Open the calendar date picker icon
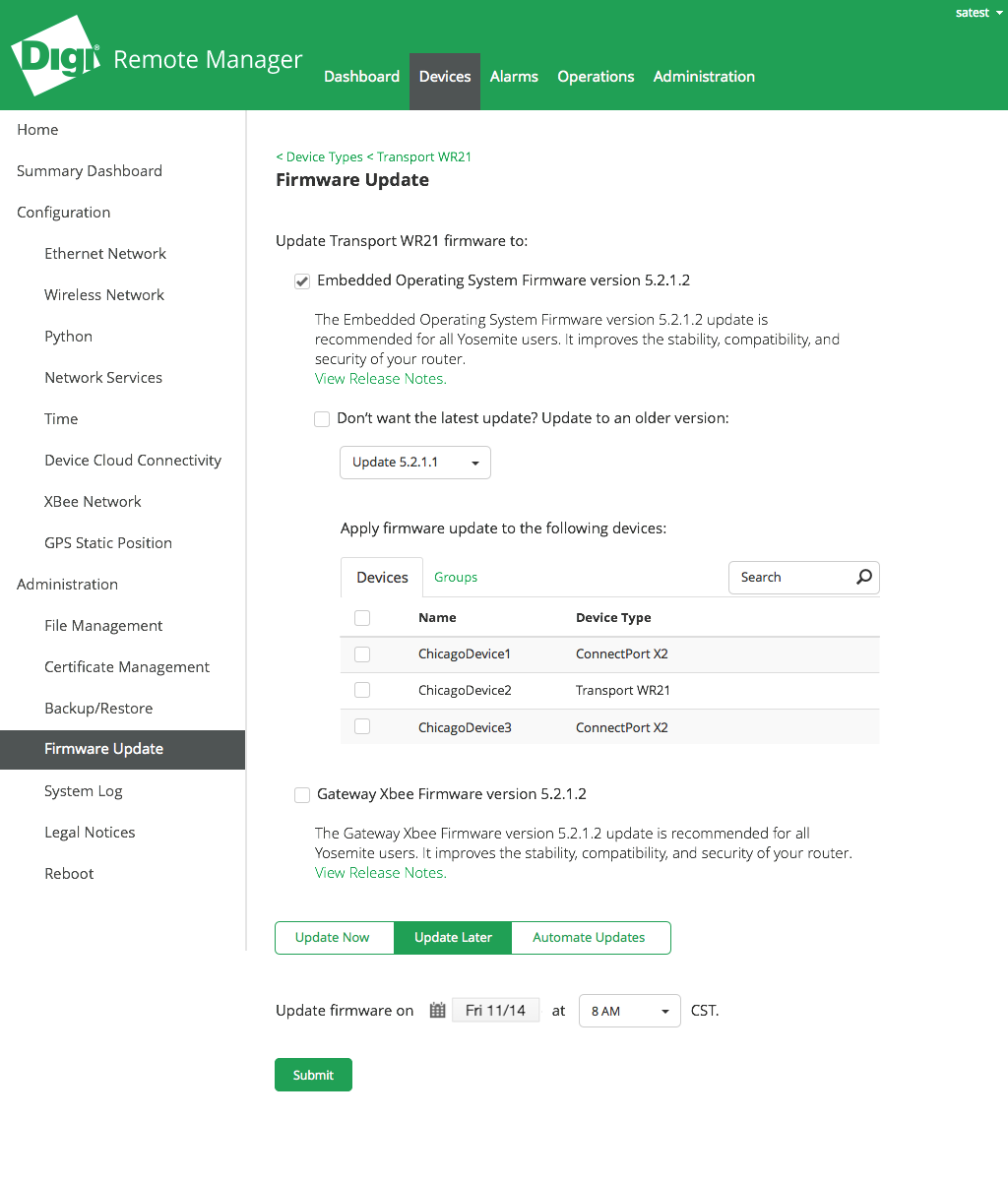This screenshot has height=1181, width=1008. point(438,1010)
